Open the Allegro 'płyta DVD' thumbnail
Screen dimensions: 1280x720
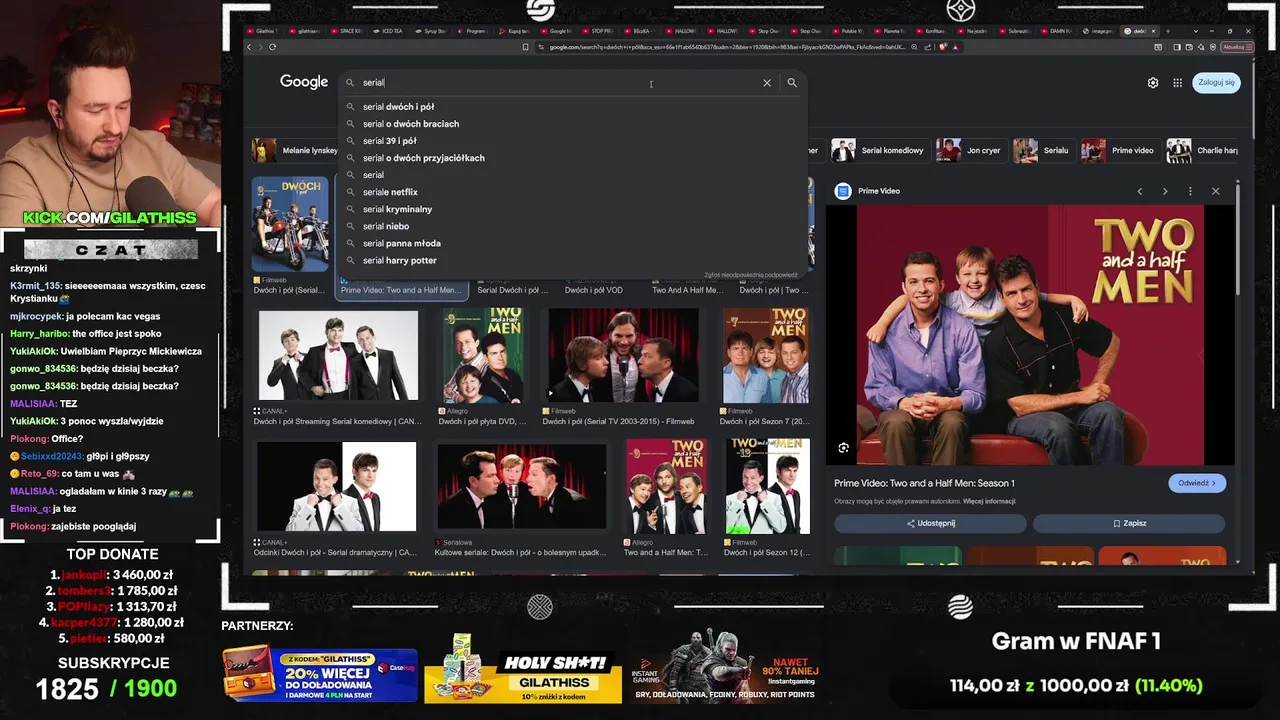point(484,355)
